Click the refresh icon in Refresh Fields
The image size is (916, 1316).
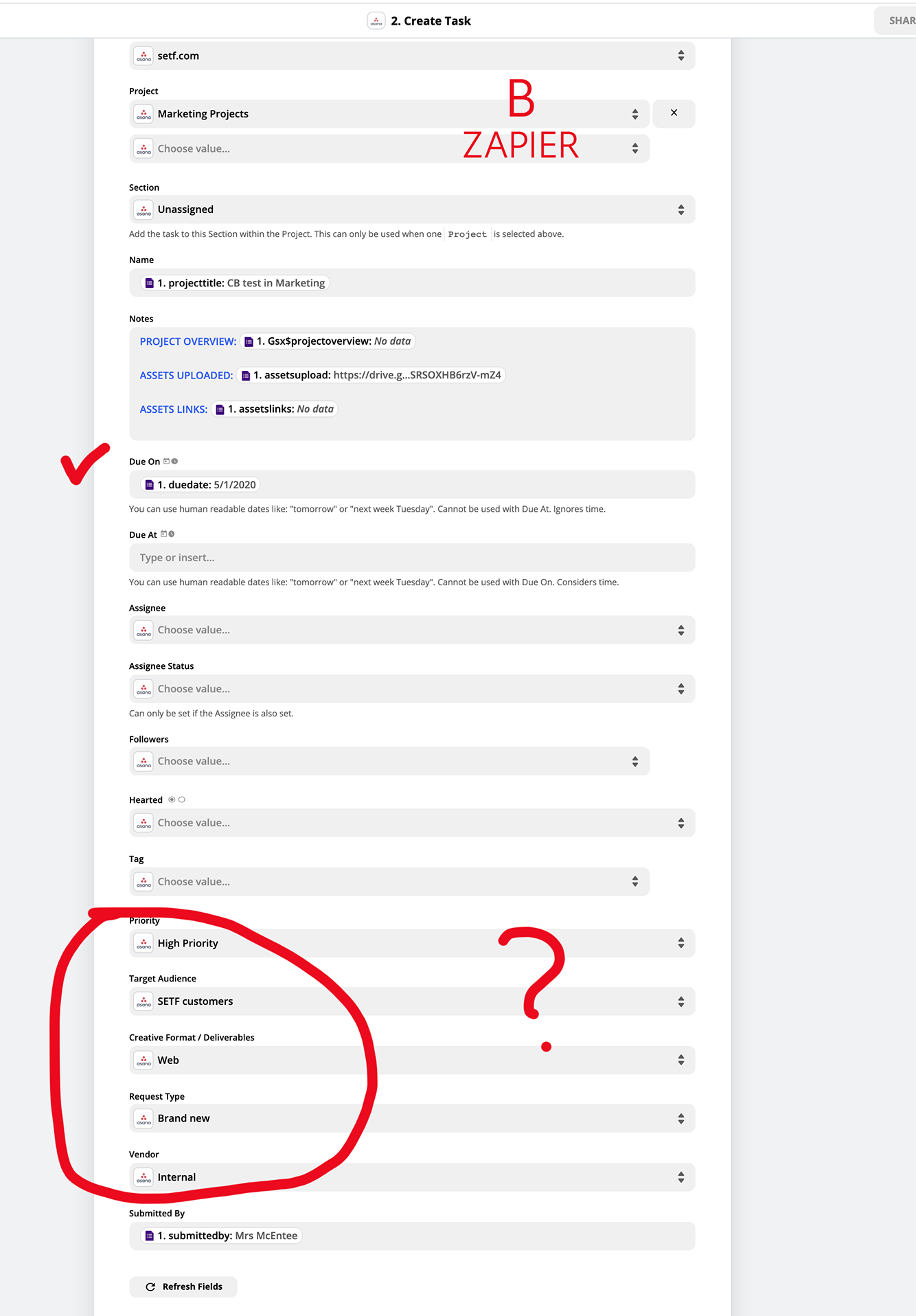pos(150,1286)
